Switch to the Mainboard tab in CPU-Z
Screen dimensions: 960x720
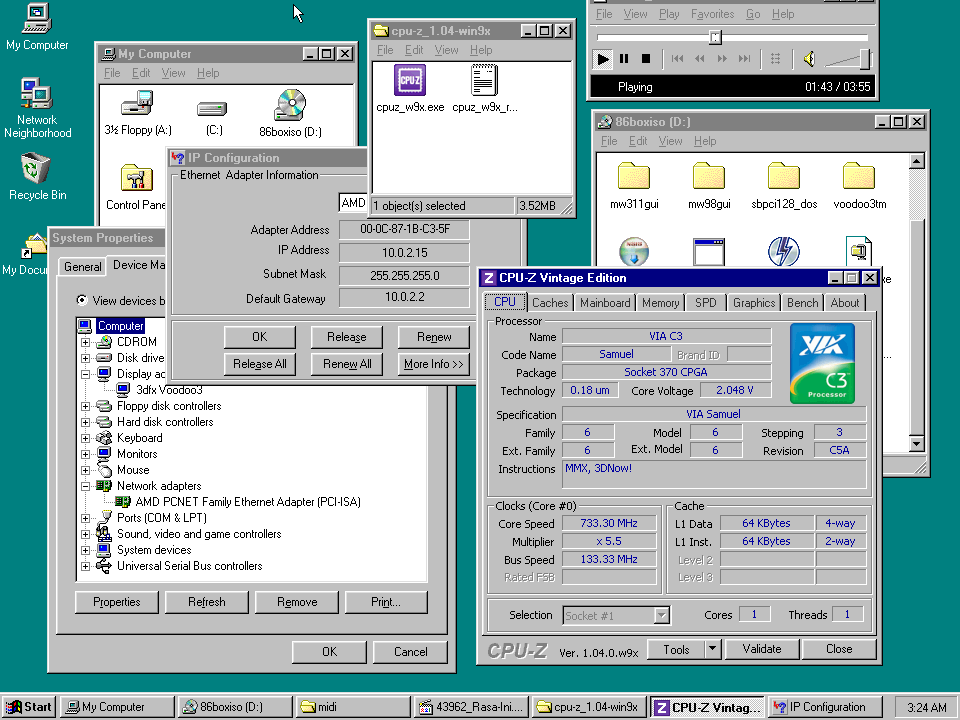tap(605, 303)
